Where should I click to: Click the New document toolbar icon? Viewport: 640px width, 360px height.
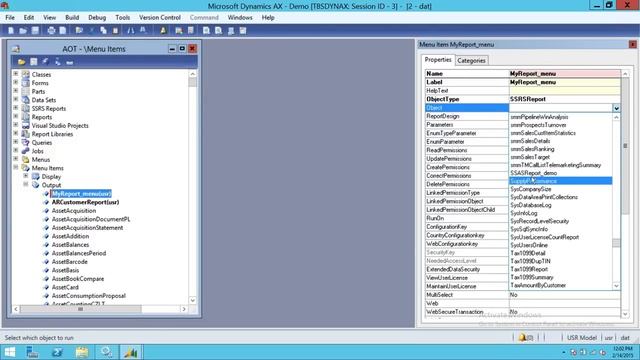click(x=11, y=31)
